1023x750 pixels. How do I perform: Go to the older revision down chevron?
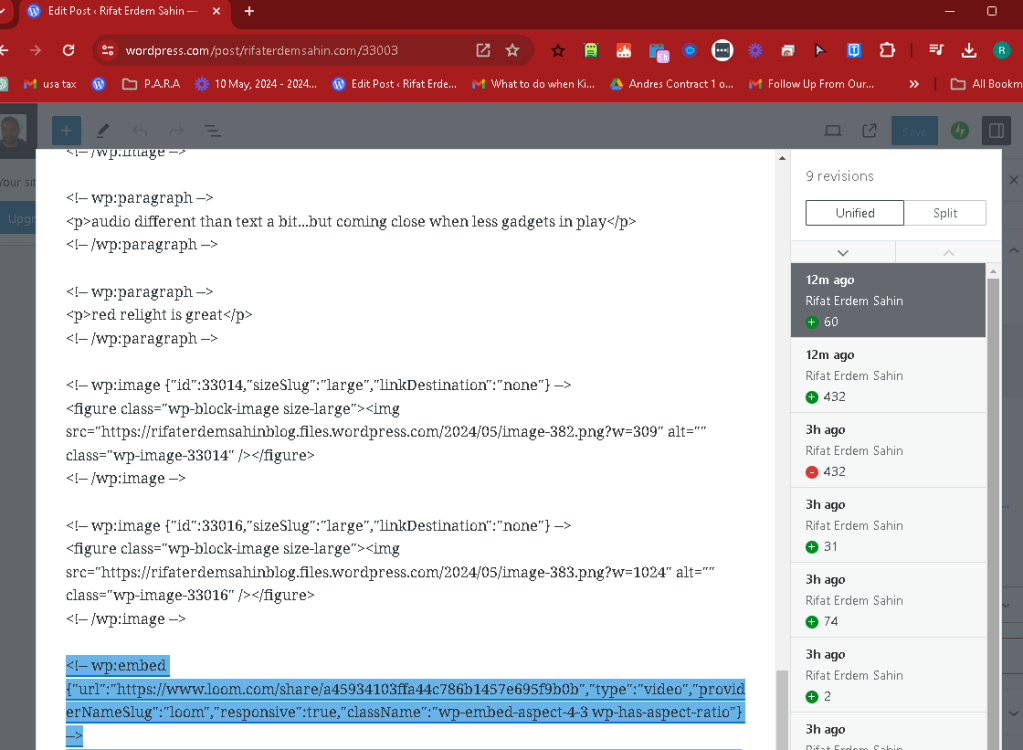pos(843,252)
